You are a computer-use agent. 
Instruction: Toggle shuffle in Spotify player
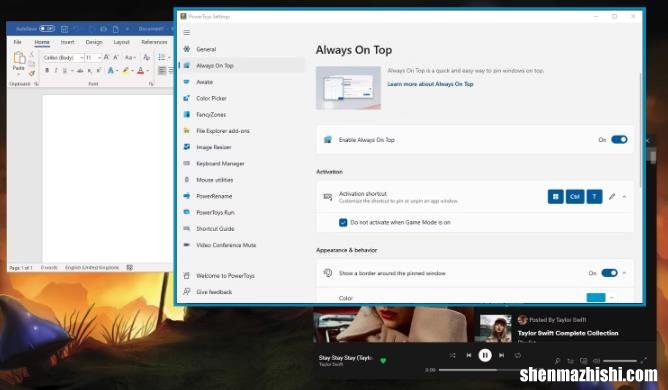point(452,355)
